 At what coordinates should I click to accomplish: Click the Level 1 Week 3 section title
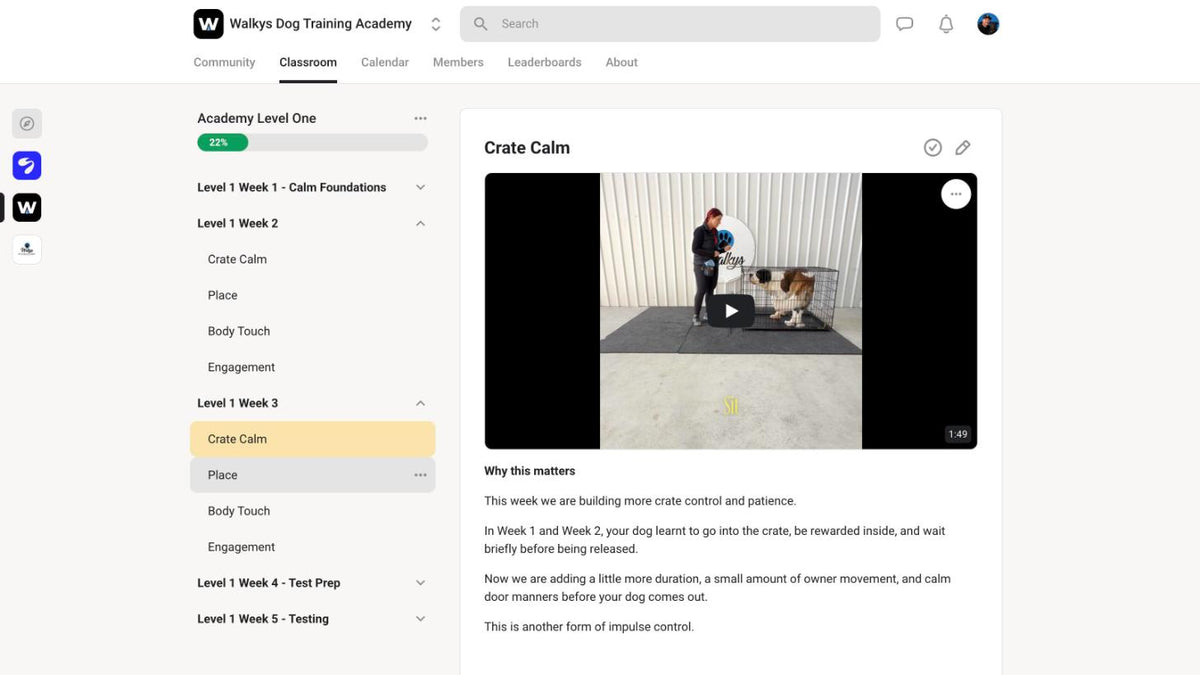coord(238,403)
